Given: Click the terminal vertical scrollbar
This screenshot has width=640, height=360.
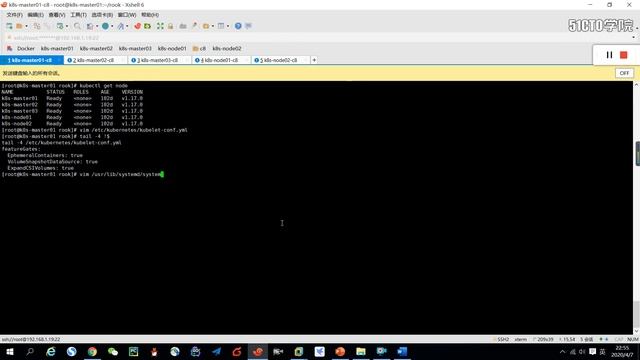Looking at the screenshot, I should coord(636,208).
